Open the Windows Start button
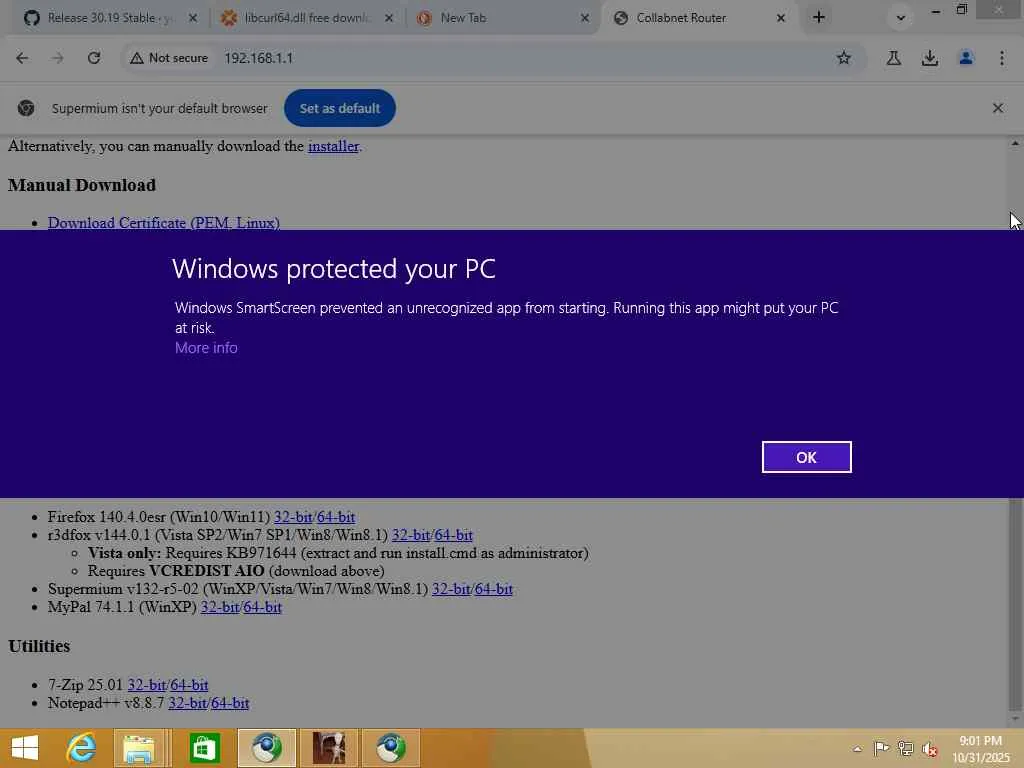This screenshot has height=768, width=1024. 25,748
